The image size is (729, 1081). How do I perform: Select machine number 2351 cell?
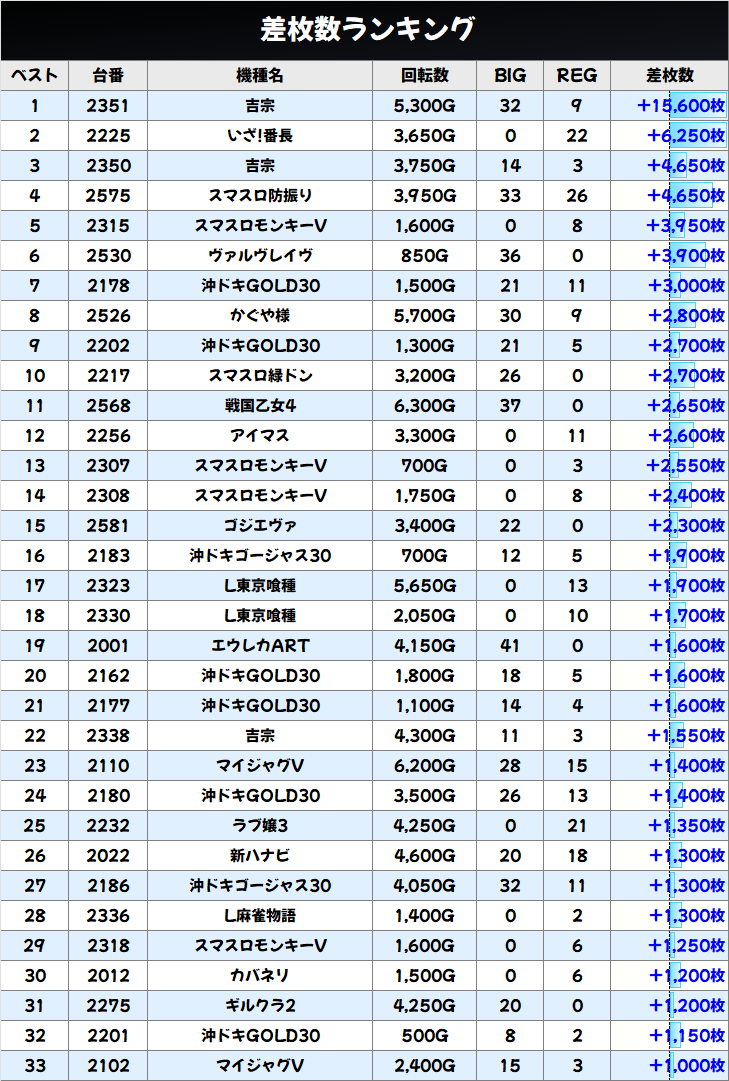tap(108, 106)
